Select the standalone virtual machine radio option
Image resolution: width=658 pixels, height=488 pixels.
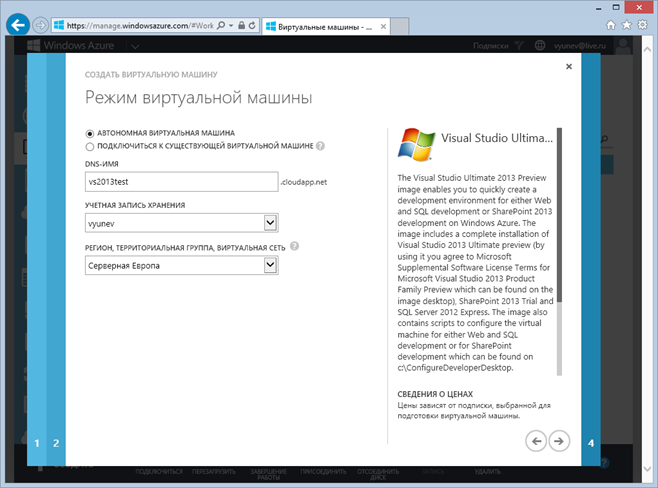coord(89,133)
